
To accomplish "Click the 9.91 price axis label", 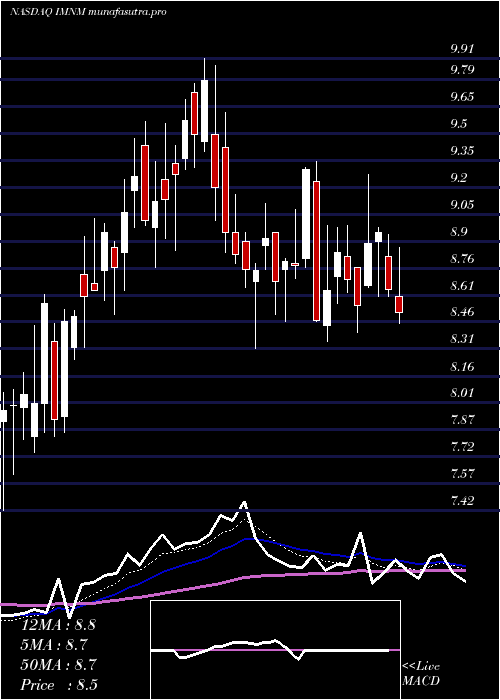I will [462, 50].
